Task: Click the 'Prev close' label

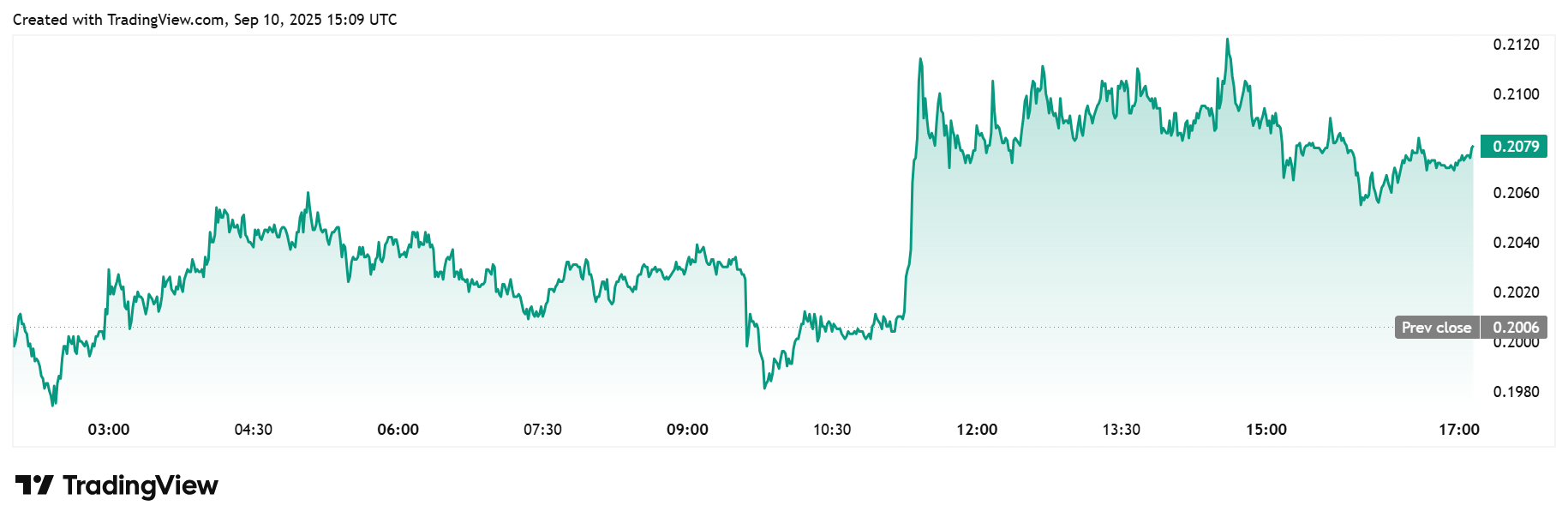Action: (1436, 328)
